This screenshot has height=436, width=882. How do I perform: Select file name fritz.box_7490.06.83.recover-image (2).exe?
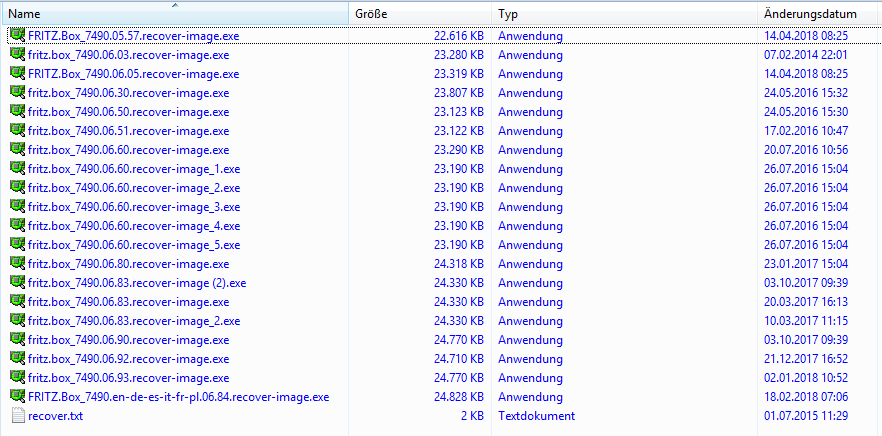click(137, 283)
